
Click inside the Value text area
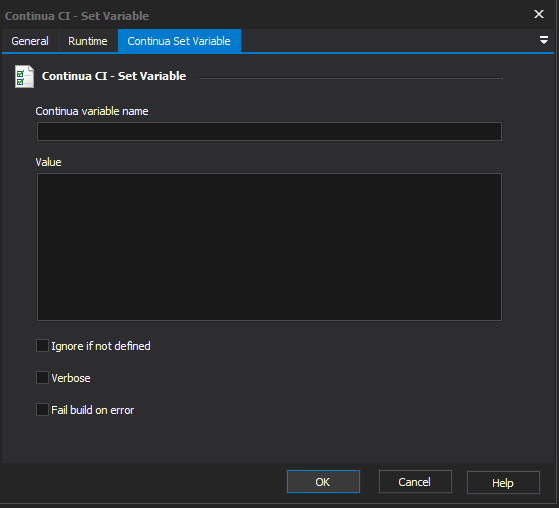[269, 247]
